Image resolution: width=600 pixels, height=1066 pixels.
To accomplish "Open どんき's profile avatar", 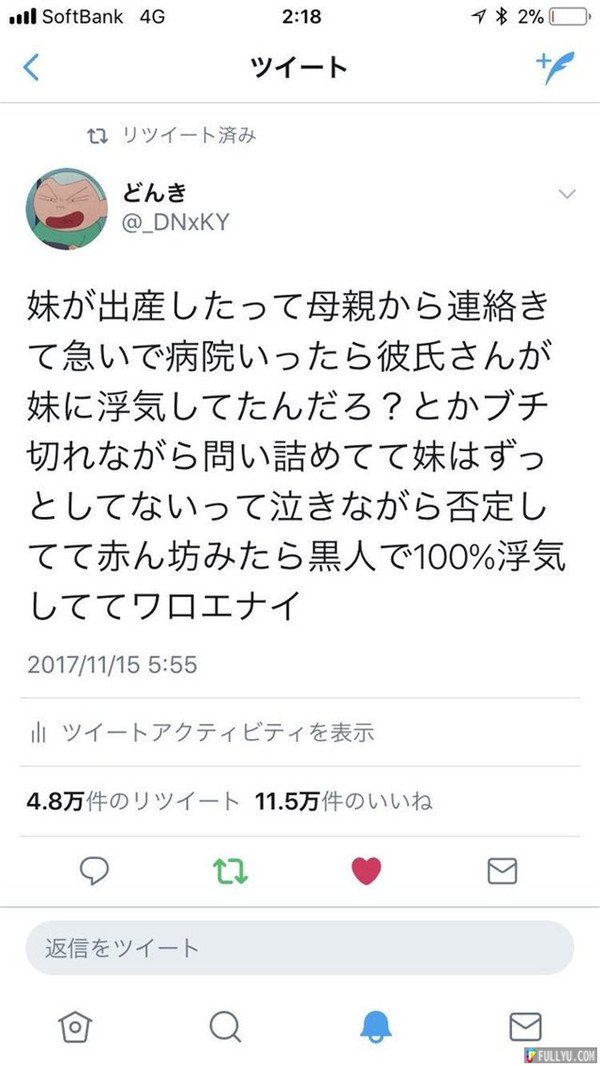I will (67, 209).
